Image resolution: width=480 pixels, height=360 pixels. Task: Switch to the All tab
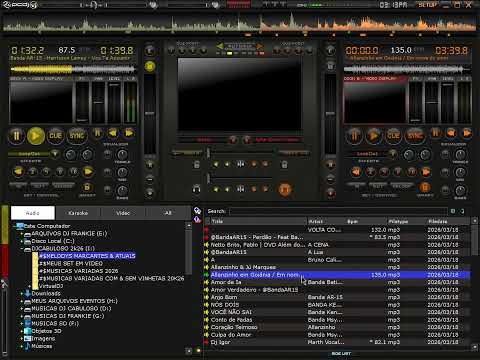[168, 213]
